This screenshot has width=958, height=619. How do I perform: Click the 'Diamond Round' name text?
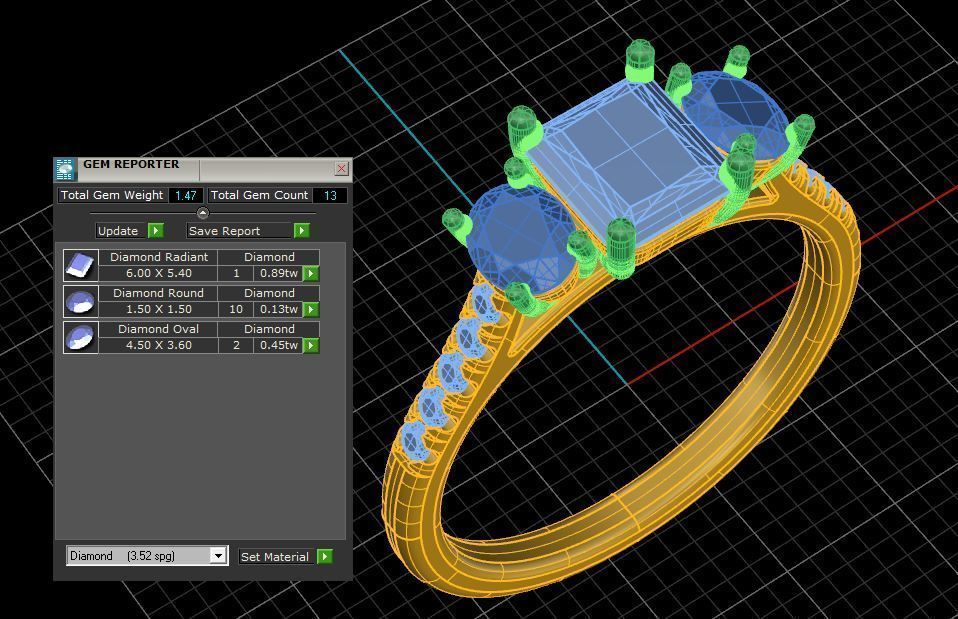coord(158,293)
